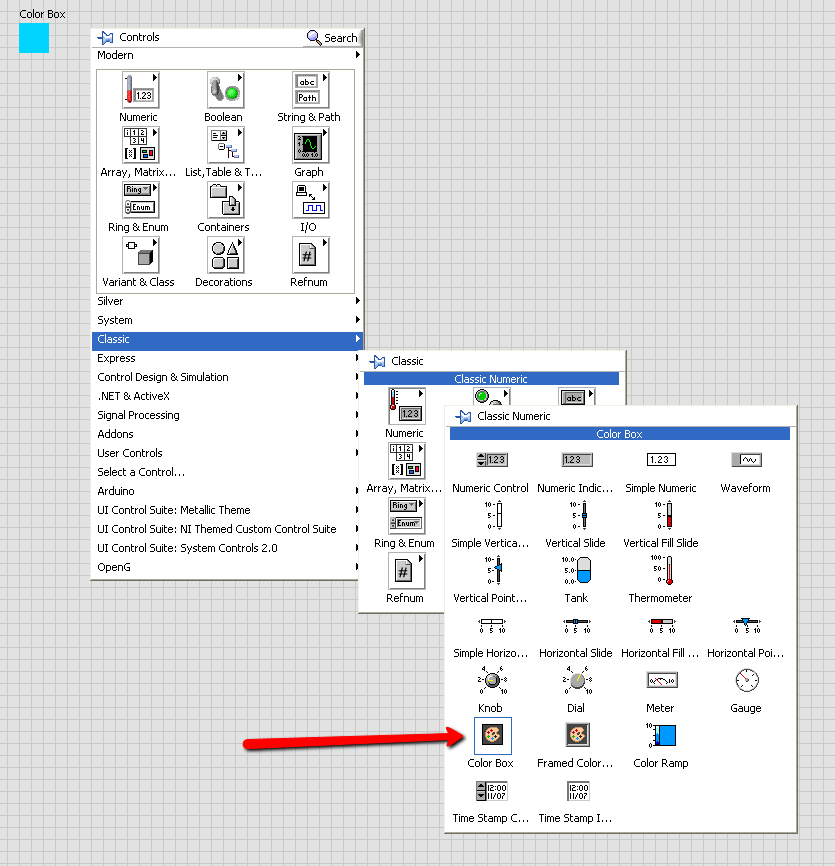This screenshot has width=835, height=866.
Task: Open the Modern Refnum palette
Action: (310, 255)
